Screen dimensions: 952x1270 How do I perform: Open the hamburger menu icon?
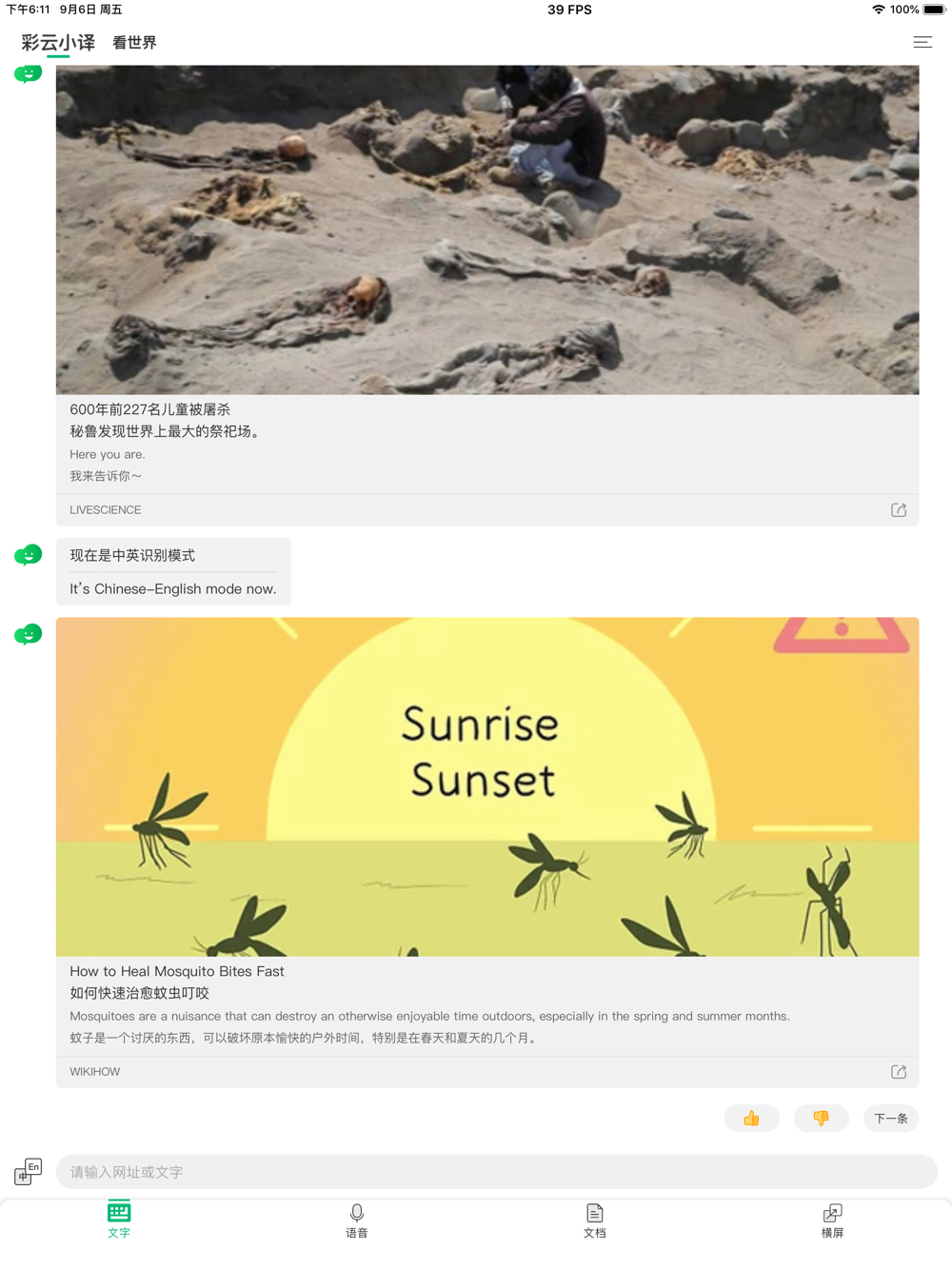pos(922,42)
